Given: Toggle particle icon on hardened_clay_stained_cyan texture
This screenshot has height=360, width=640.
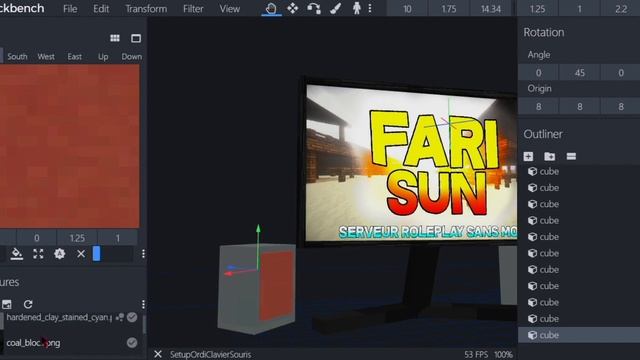Looking at the screenshot, I should click(120, 317).
